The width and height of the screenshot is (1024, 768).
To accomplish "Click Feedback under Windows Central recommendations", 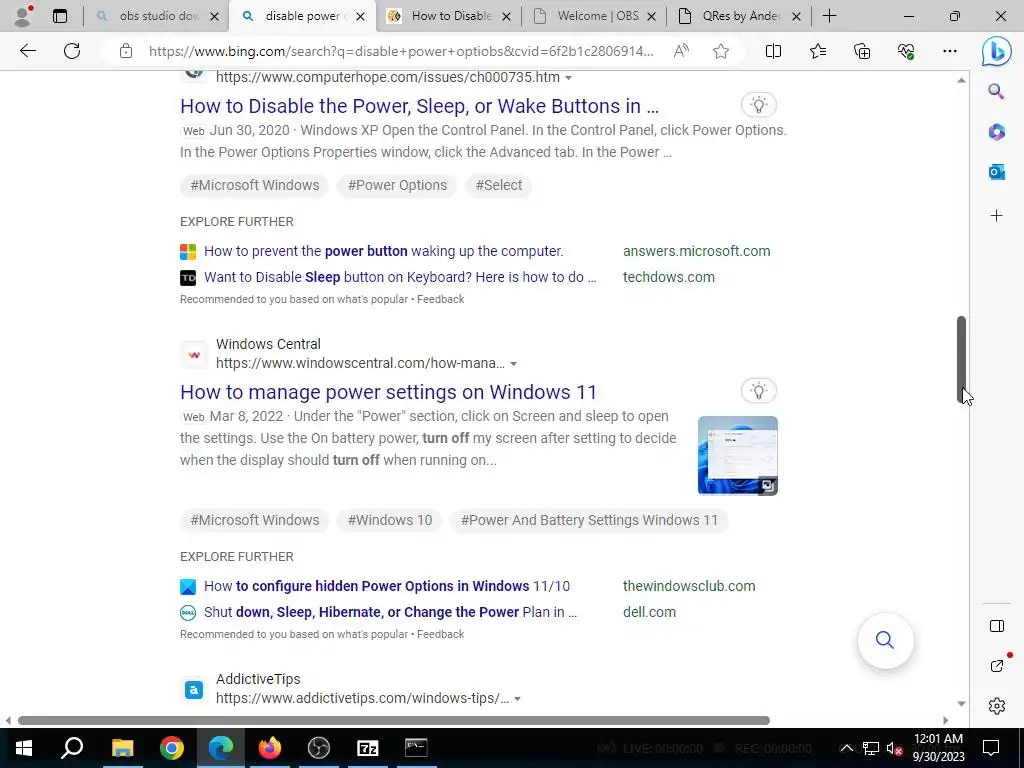I will (440, 634).
